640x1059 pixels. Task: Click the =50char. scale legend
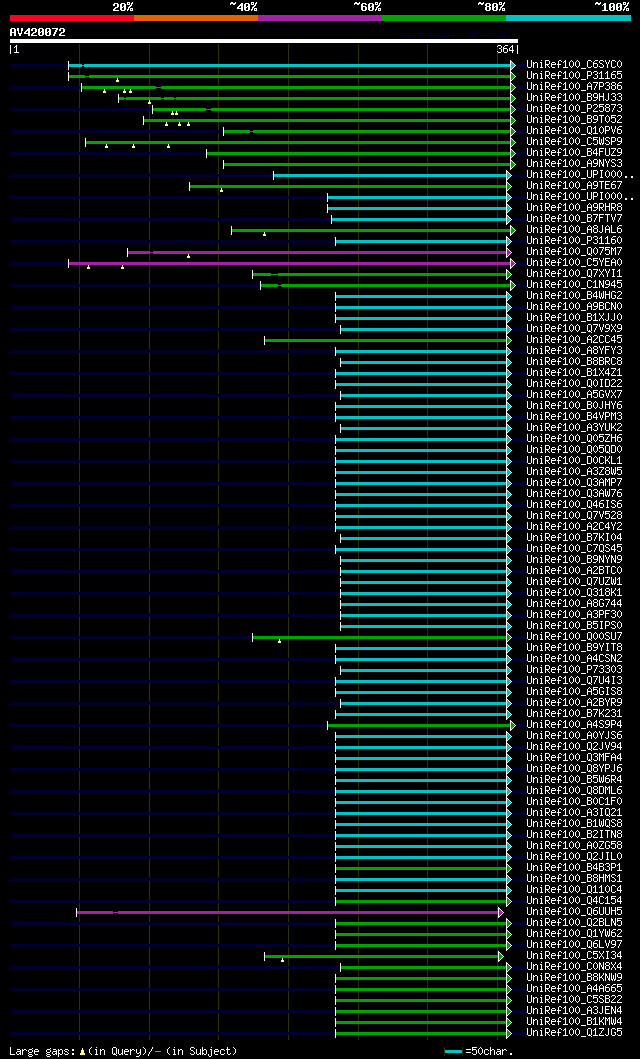click(479, 1051)
